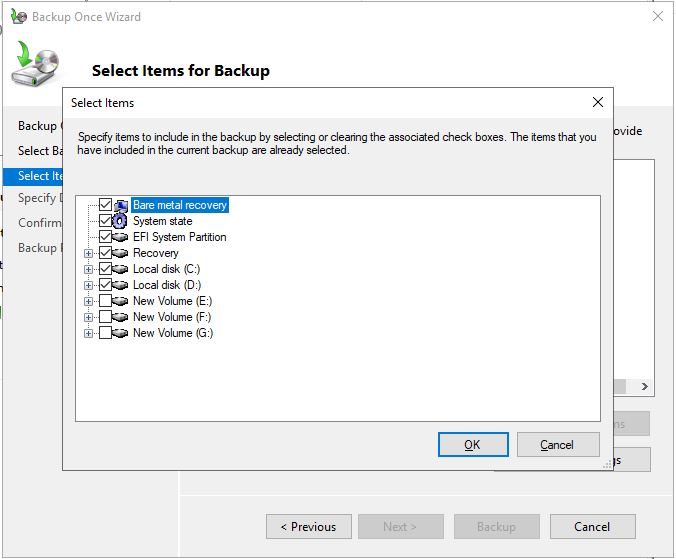676x559 pixels.
Task: Click the Recovery drive icon
Action: pyautogui.click(x=121, y=253)
